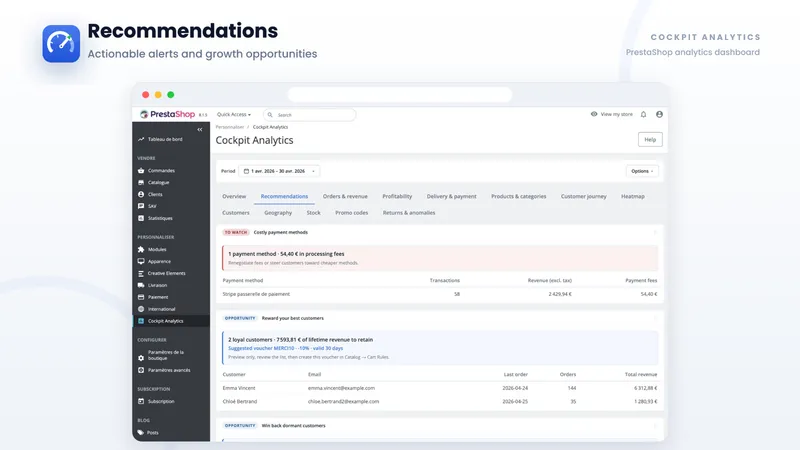800x450 pixels.
Task: Click in the Search field
Action: (x=310, y=115)
